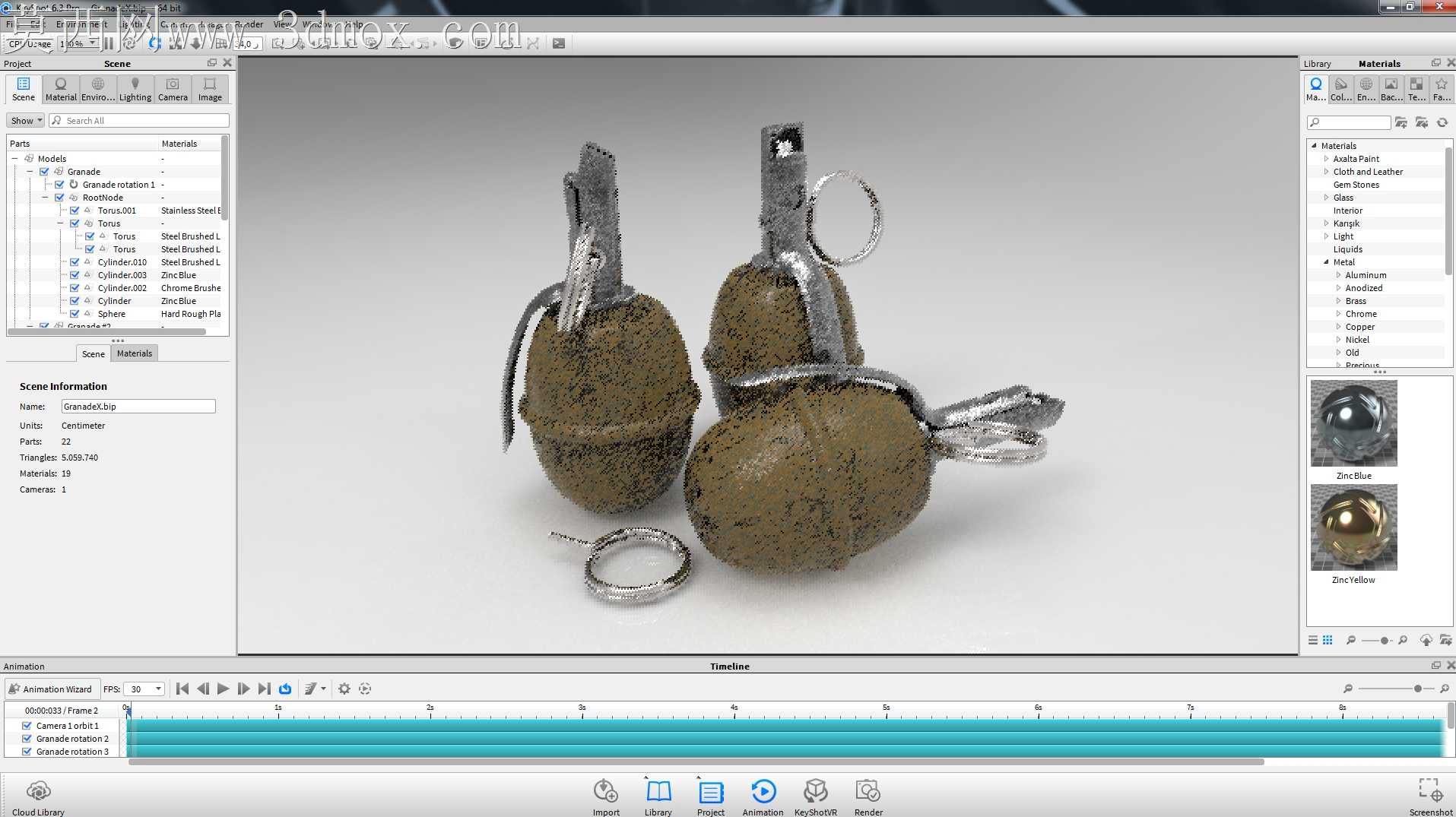Switch to the Camera tab in Project
1456x817 pixels.
173,89
